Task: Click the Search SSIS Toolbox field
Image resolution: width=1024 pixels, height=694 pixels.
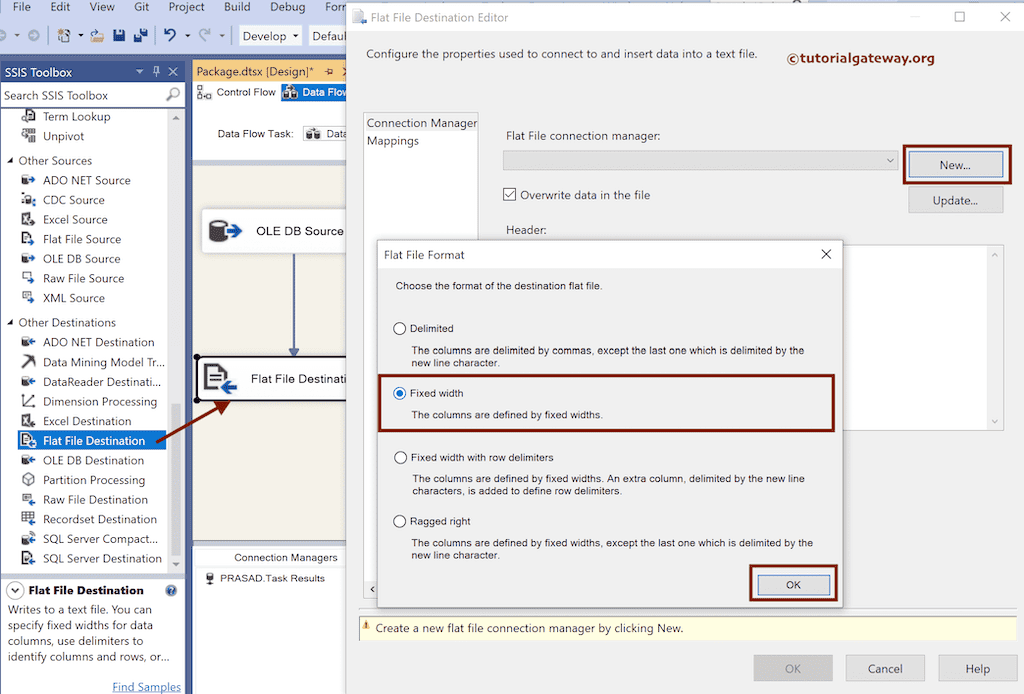Action: [x=85, y=95]
